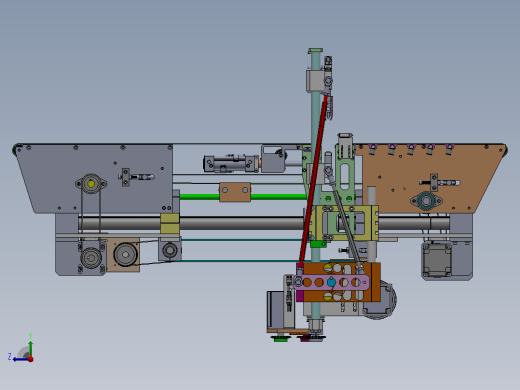Pick the small green block under the carriage
This screenshot has height=390, width=520.
[318, 244]
